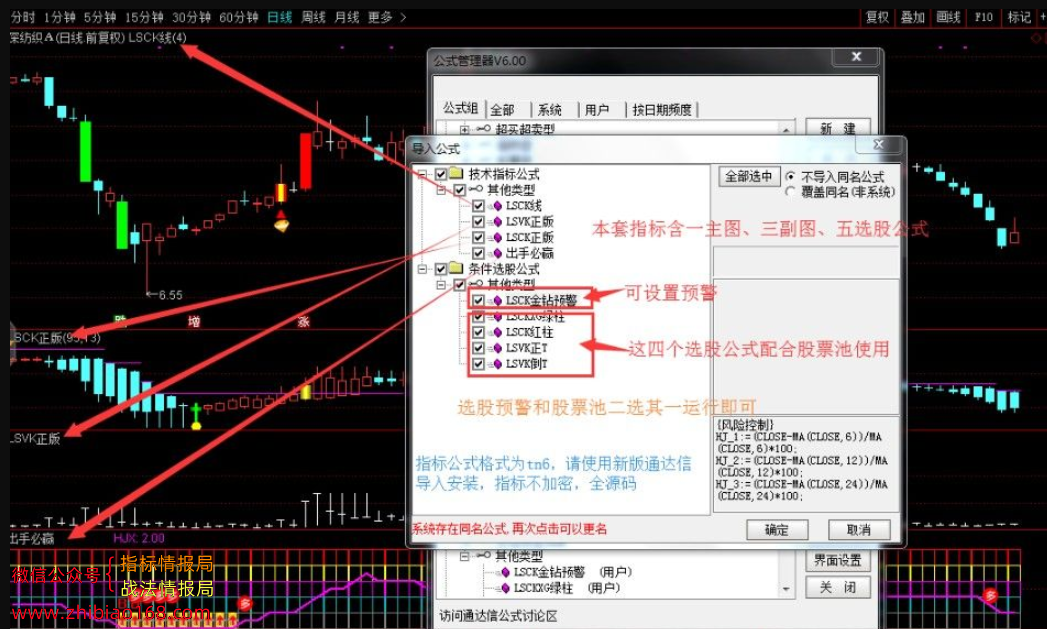Click the purple icon beside LSCK红柱
Screen dimensions: 1047x629
coord(497,333)
